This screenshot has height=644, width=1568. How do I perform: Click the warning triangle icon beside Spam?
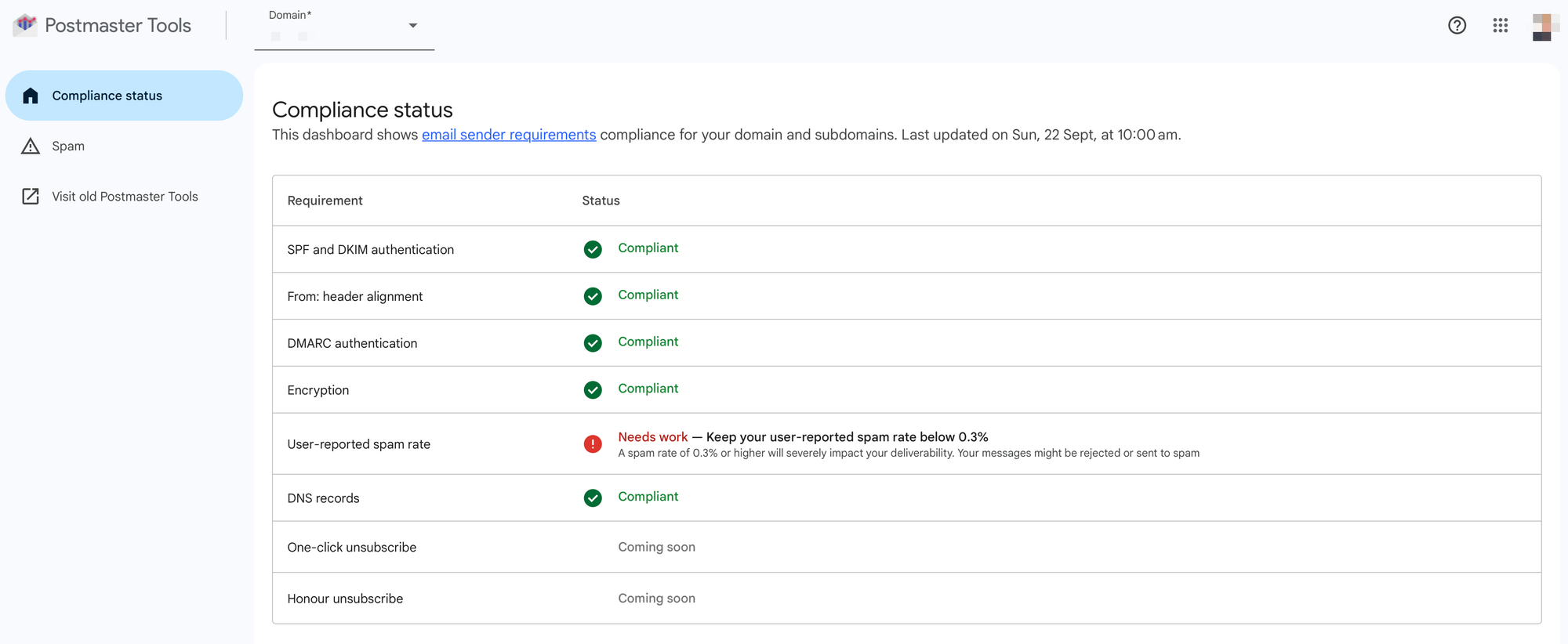(x=31, y=146)
